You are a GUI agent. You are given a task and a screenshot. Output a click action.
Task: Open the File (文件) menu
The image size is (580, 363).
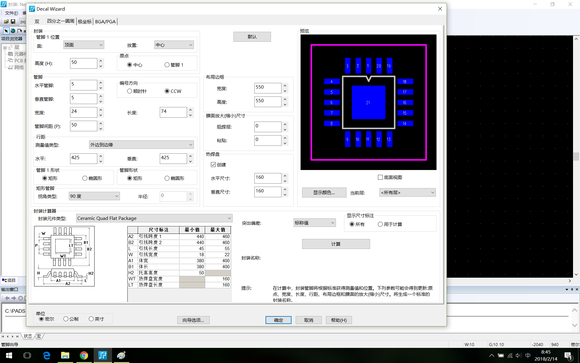pyautogui.click(x=11, y=13)
